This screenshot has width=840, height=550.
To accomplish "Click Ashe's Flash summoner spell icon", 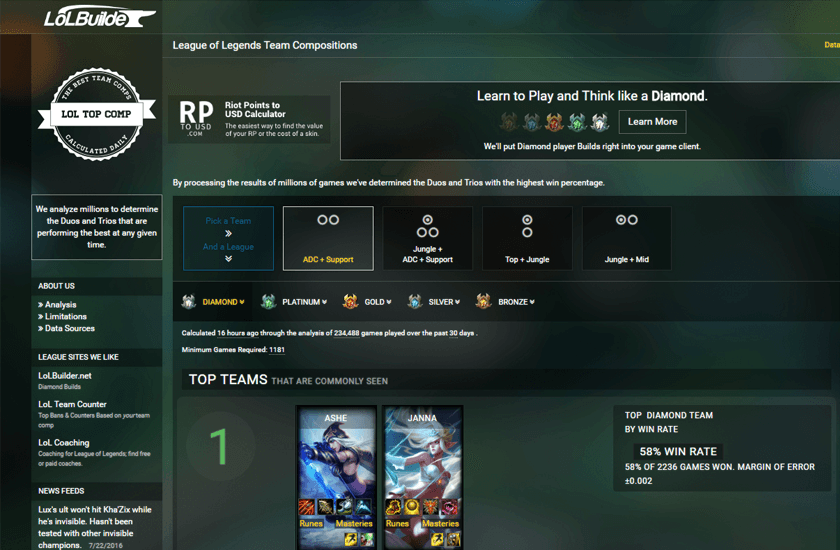I will 351,540.
